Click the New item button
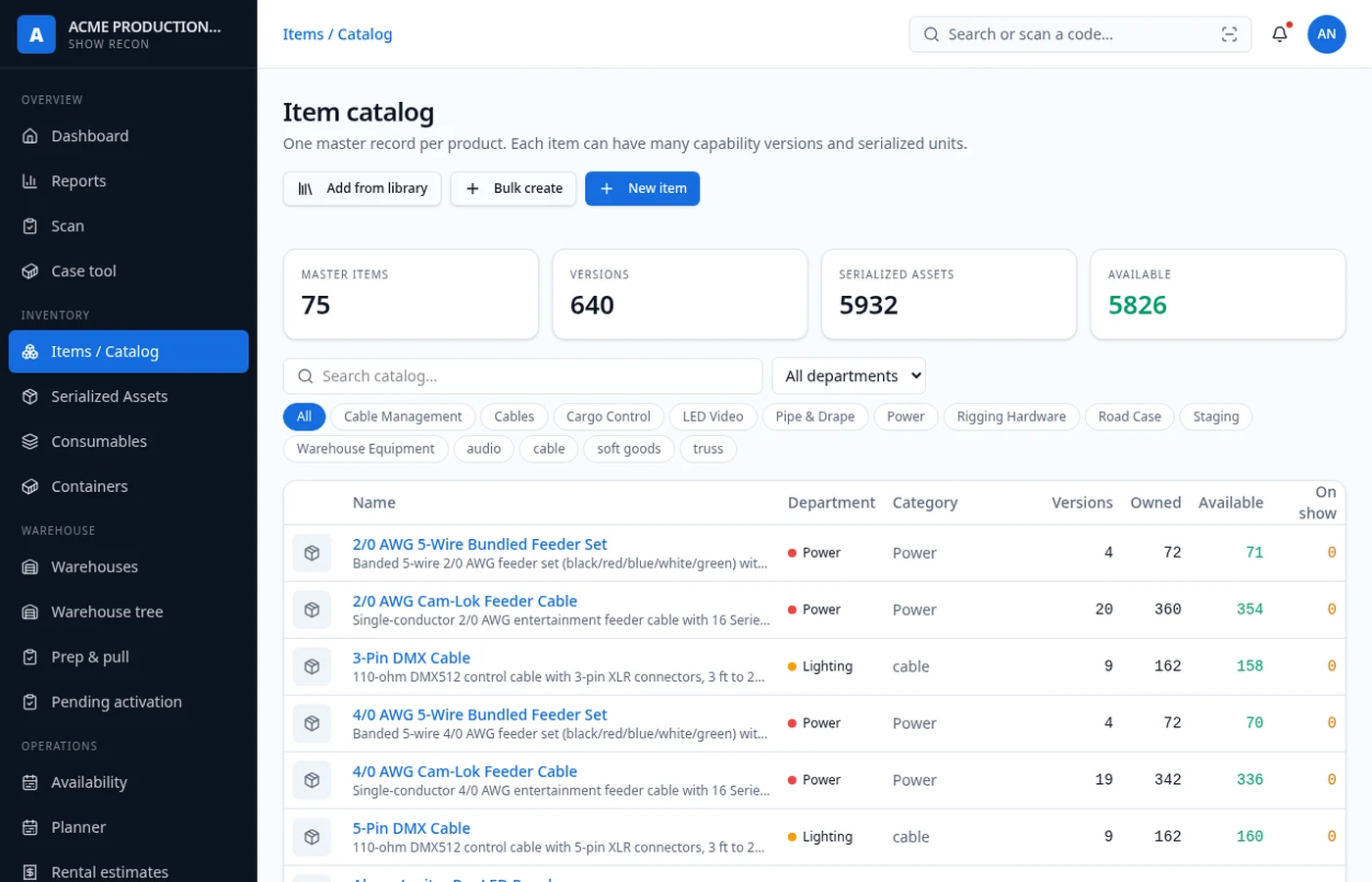The height and width of the screenshot is (882, 1372). tap(642, 188)
